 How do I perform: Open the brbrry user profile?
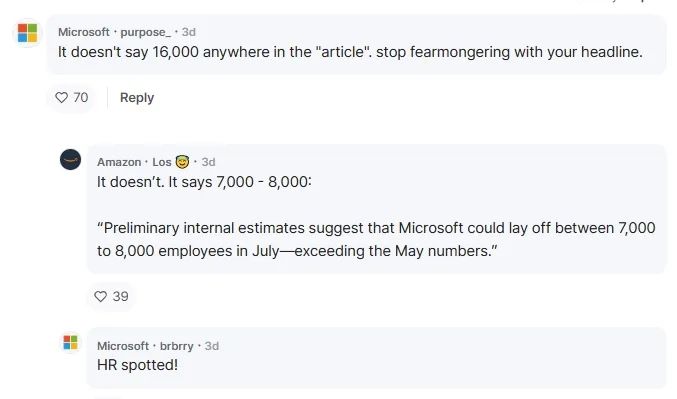tap(177, 346)
